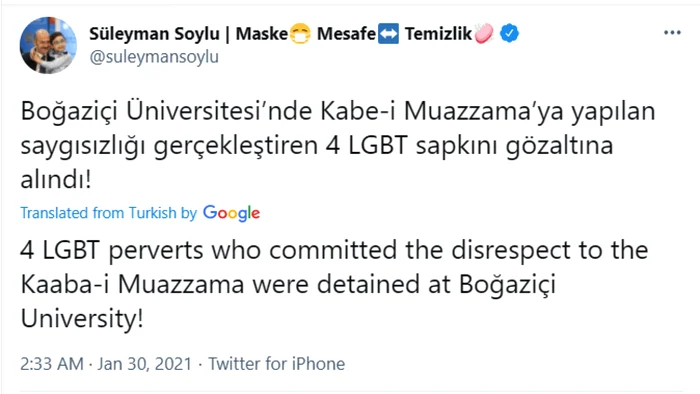Click "University!" at the translation's end
The height and width of the screenshot is (394, 700).
pos(82,319)
